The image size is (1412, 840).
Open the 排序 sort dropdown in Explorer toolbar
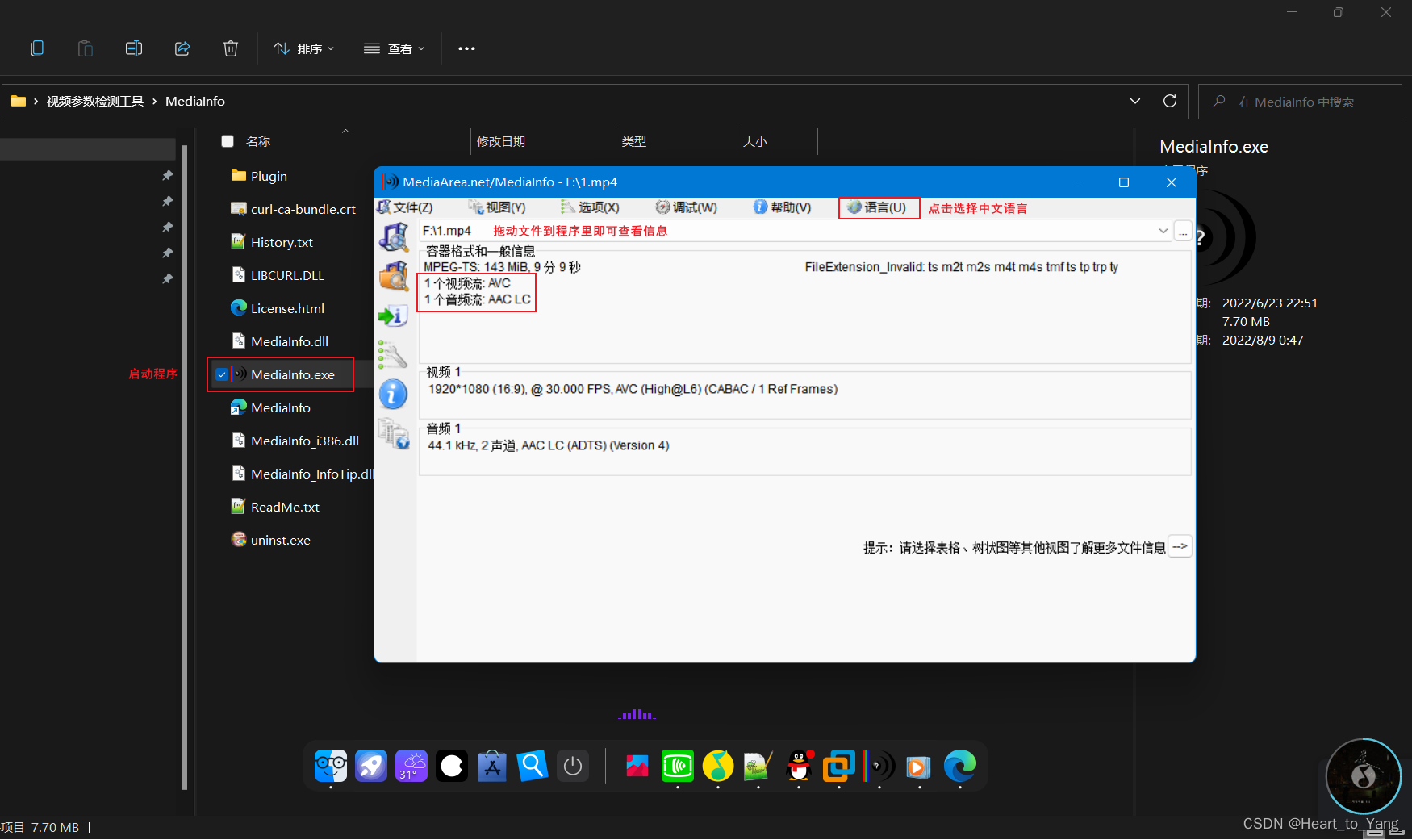tap(303, 49)
